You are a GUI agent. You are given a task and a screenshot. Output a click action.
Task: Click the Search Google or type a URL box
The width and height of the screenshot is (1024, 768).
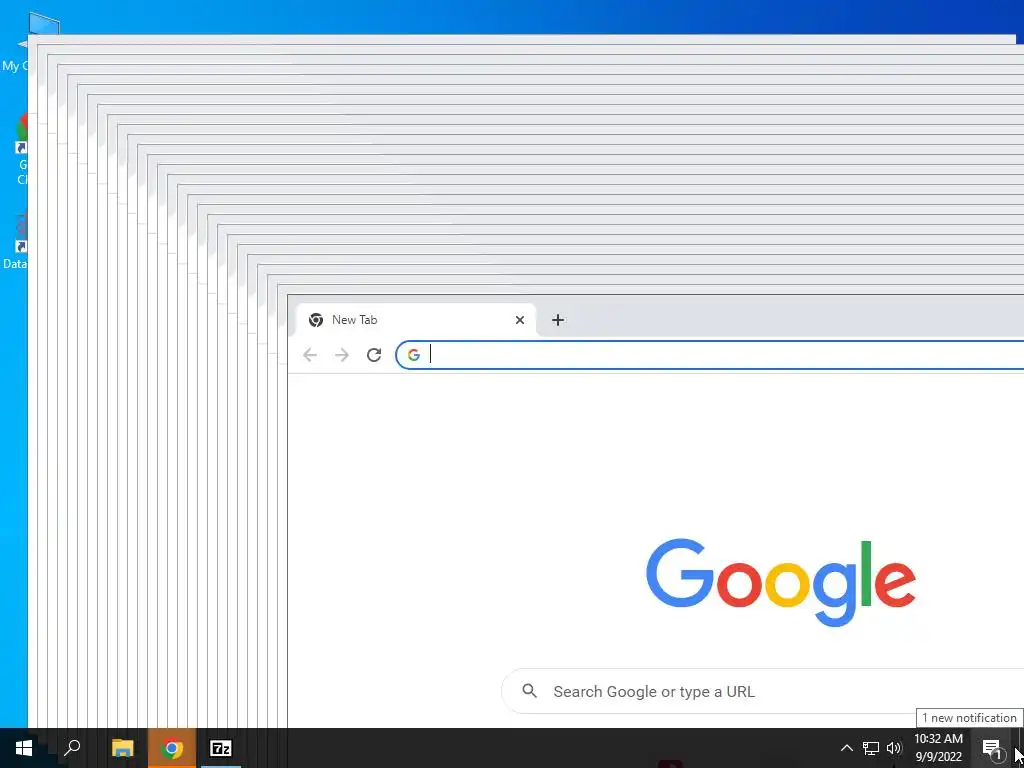pyautogui.click(x=762, y=692)
